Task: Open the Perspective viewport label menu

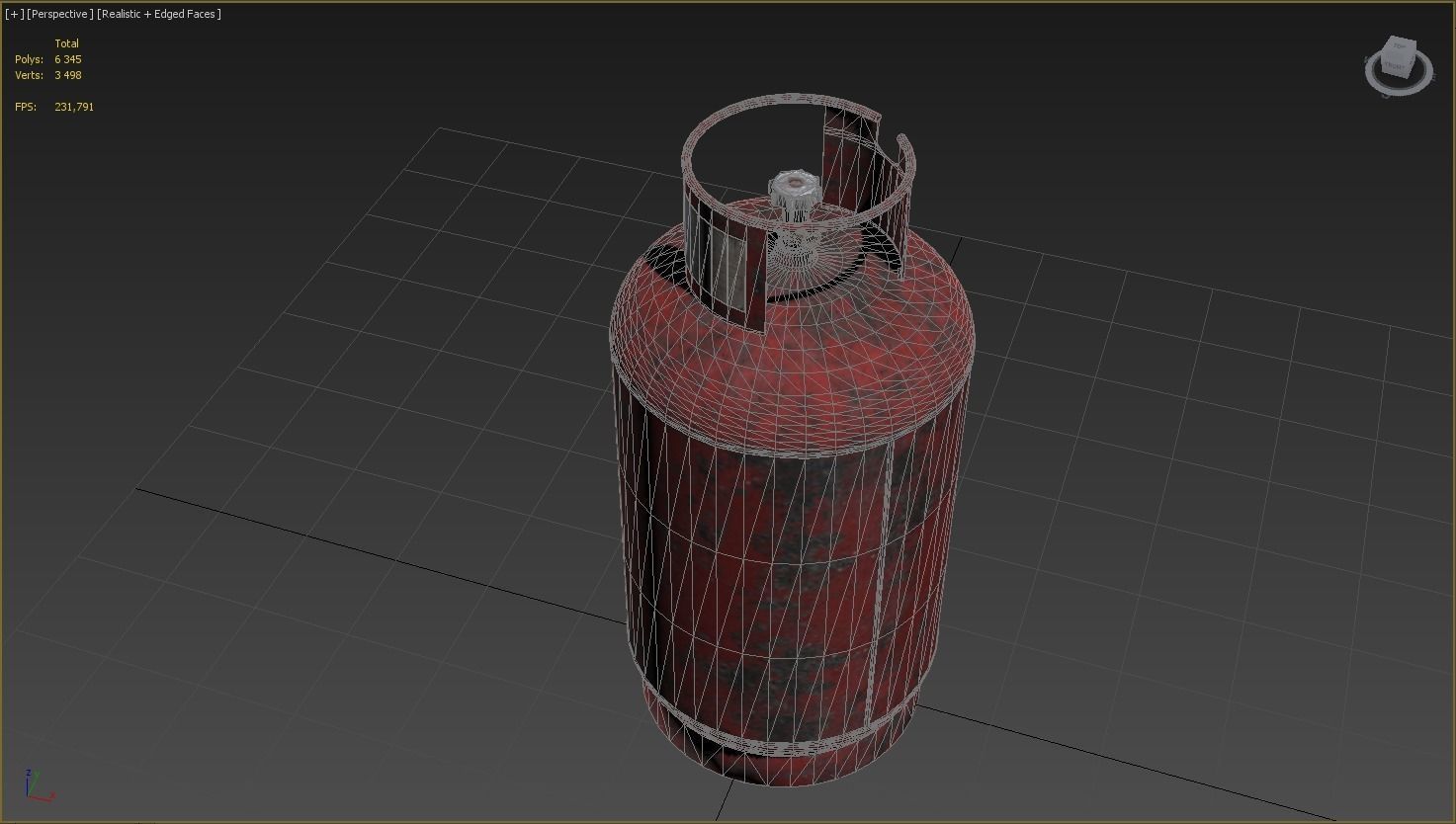Action: [59, 14]
